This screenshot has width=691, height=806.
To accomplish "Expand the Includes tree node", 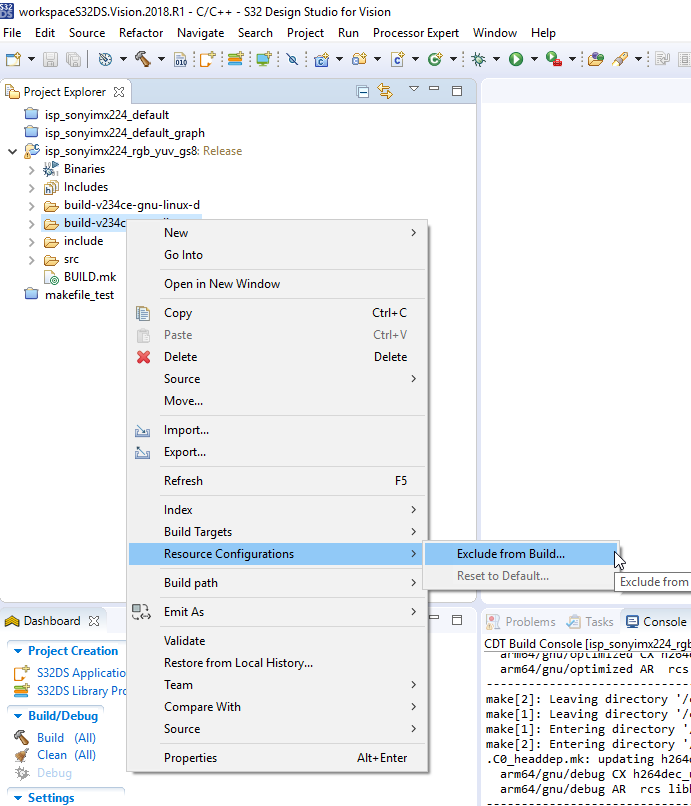I will pos(31,188).
